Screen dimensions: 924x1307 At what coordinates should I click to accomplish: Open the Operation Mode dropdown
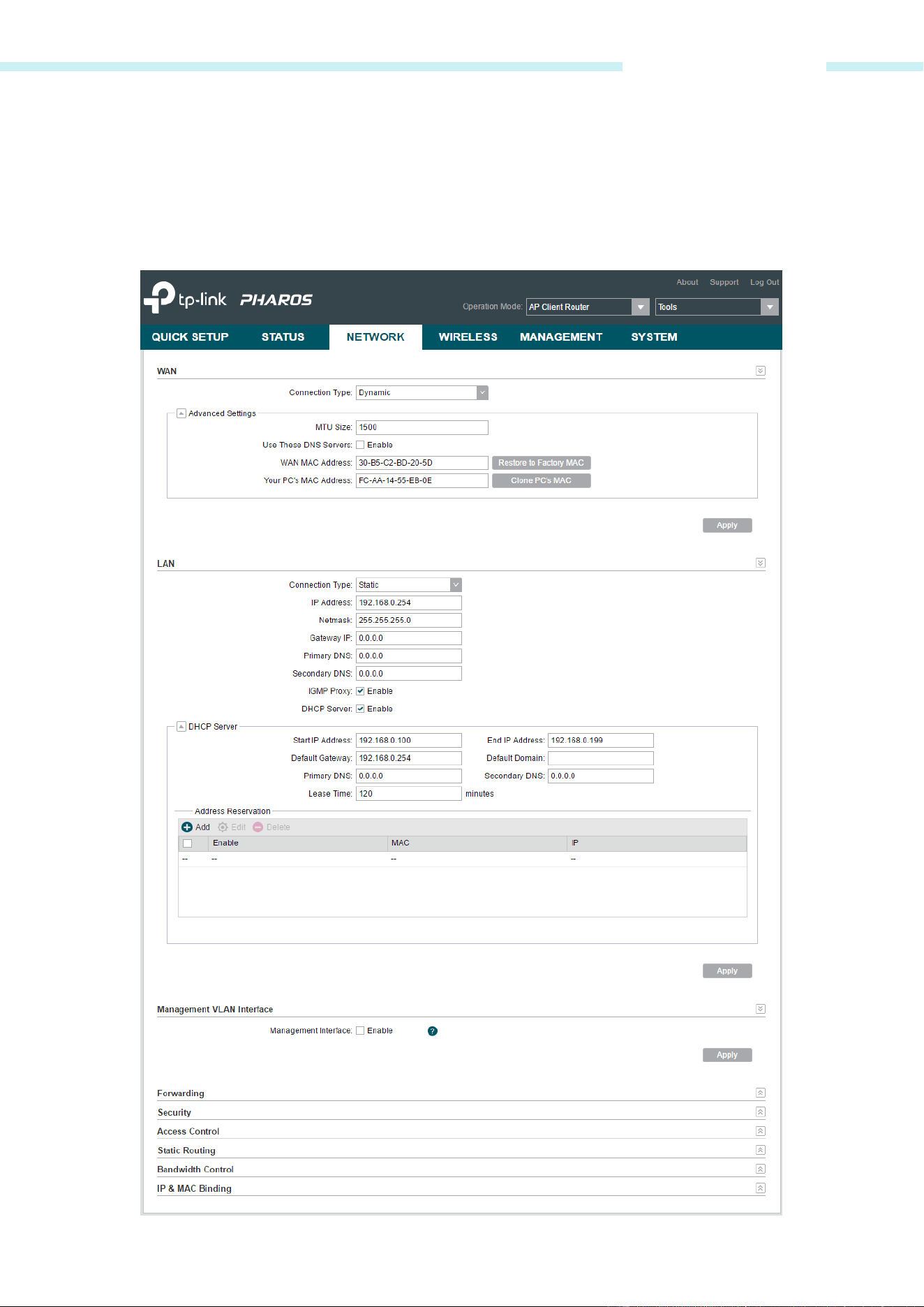[x=588, y=307]
